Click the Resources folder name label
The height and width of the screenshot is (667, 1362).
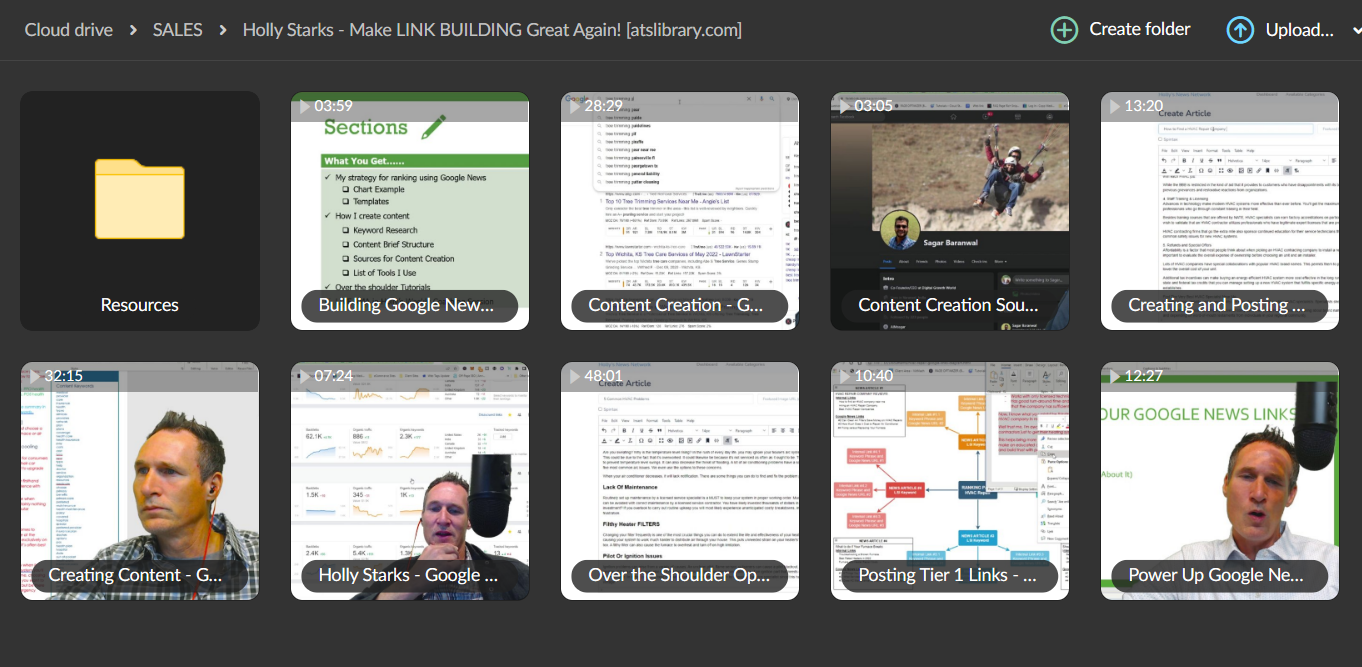(x=140, y=305)
